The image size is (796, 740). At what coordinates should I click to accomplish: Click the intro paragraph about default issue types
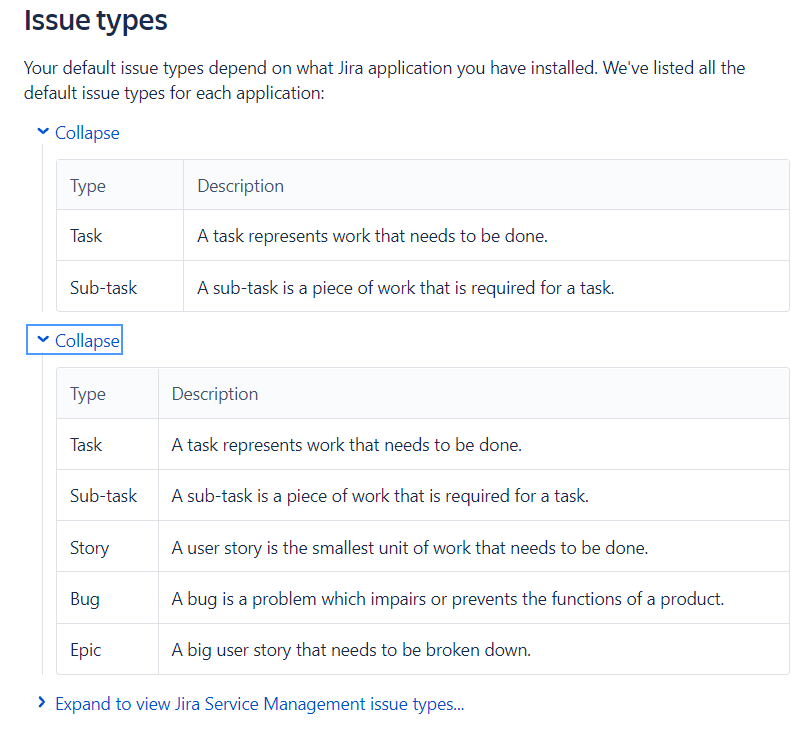click(x=384, y=80)
